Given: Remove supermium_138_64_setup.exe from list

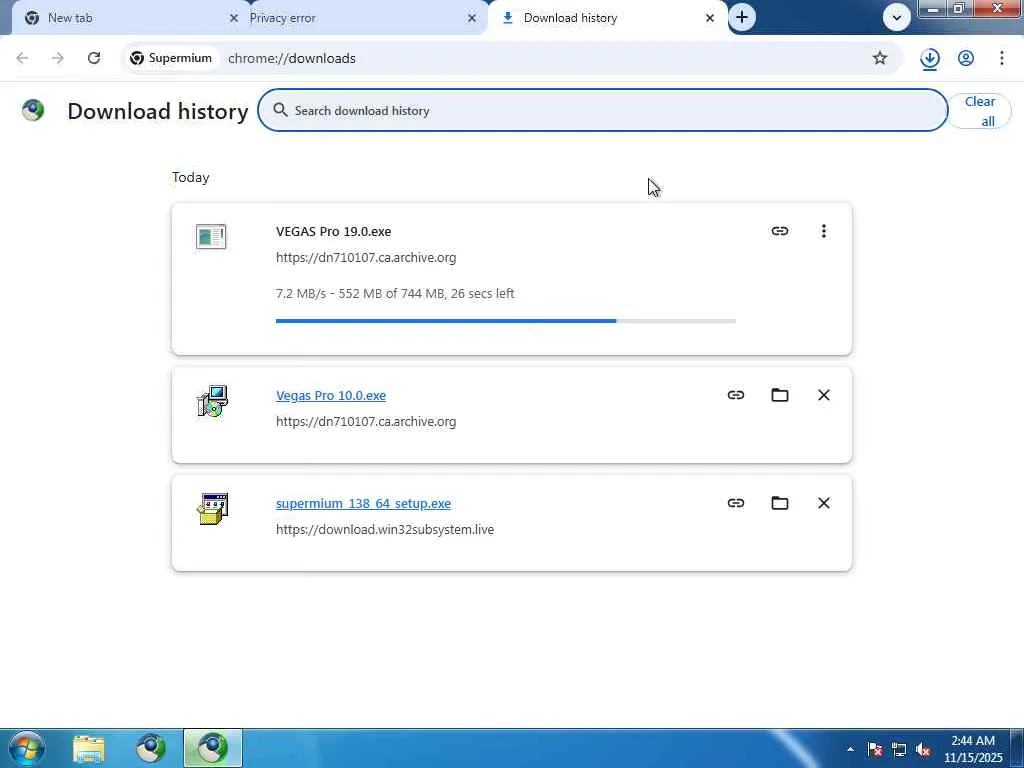Looking at the screenshot, I should coord(824,503).
